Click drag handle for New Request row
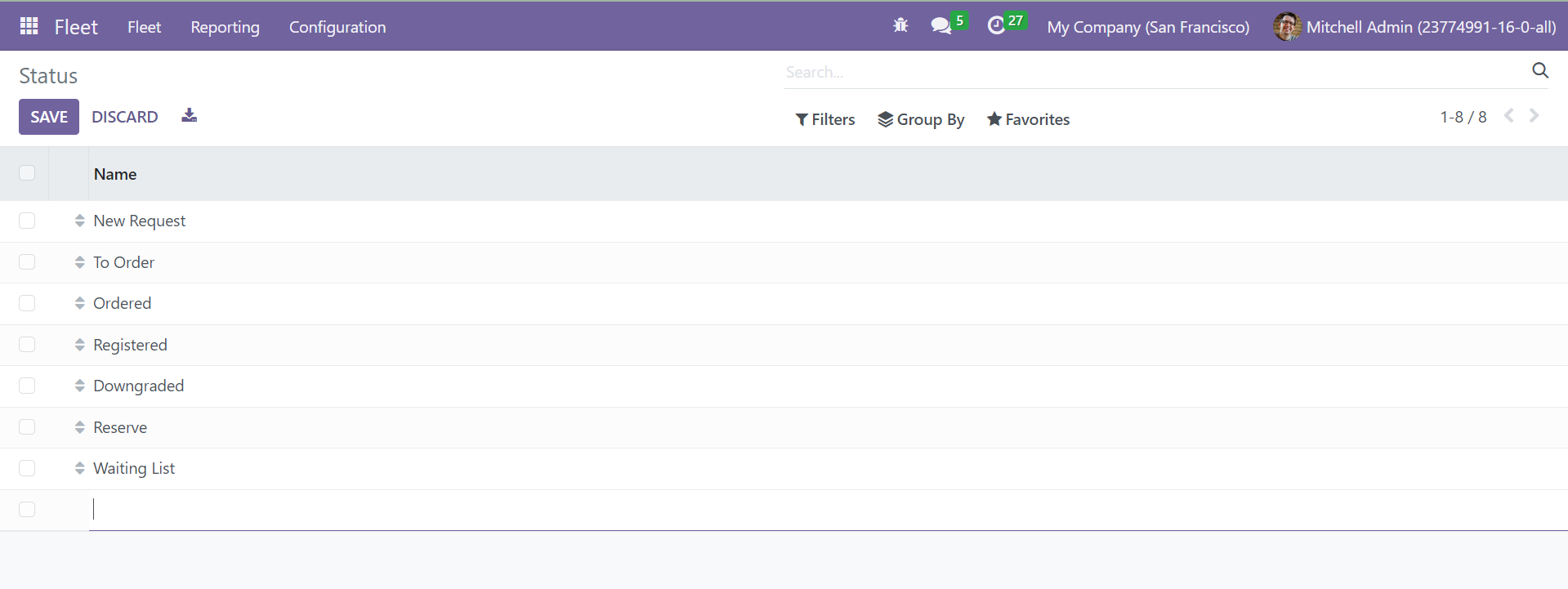The image size is (1568, 589). click(x=79, y=221)
